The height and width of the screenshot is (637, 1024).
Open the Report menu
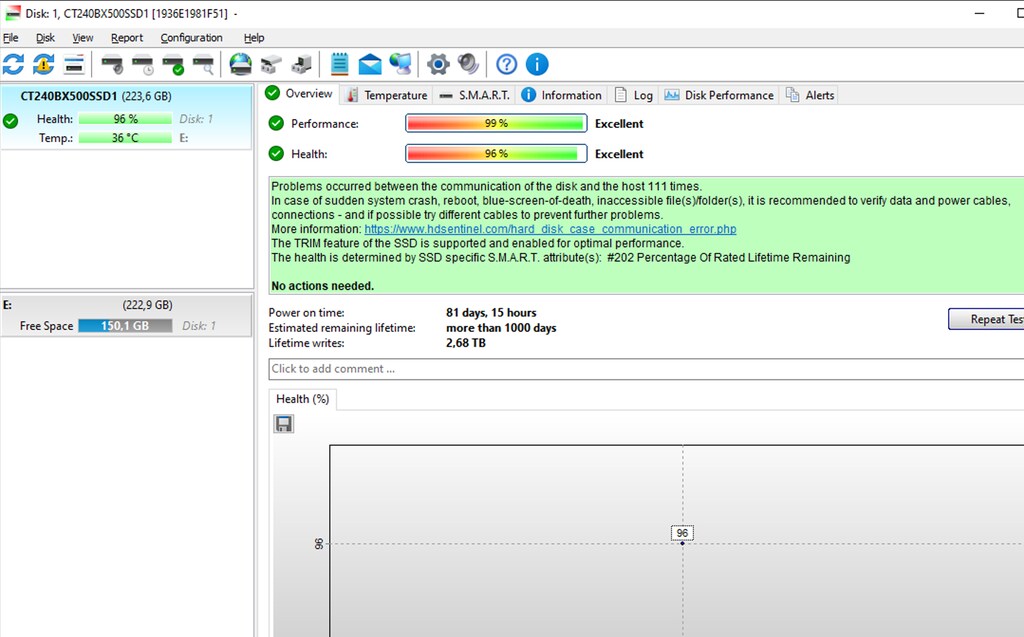point(127,38)
